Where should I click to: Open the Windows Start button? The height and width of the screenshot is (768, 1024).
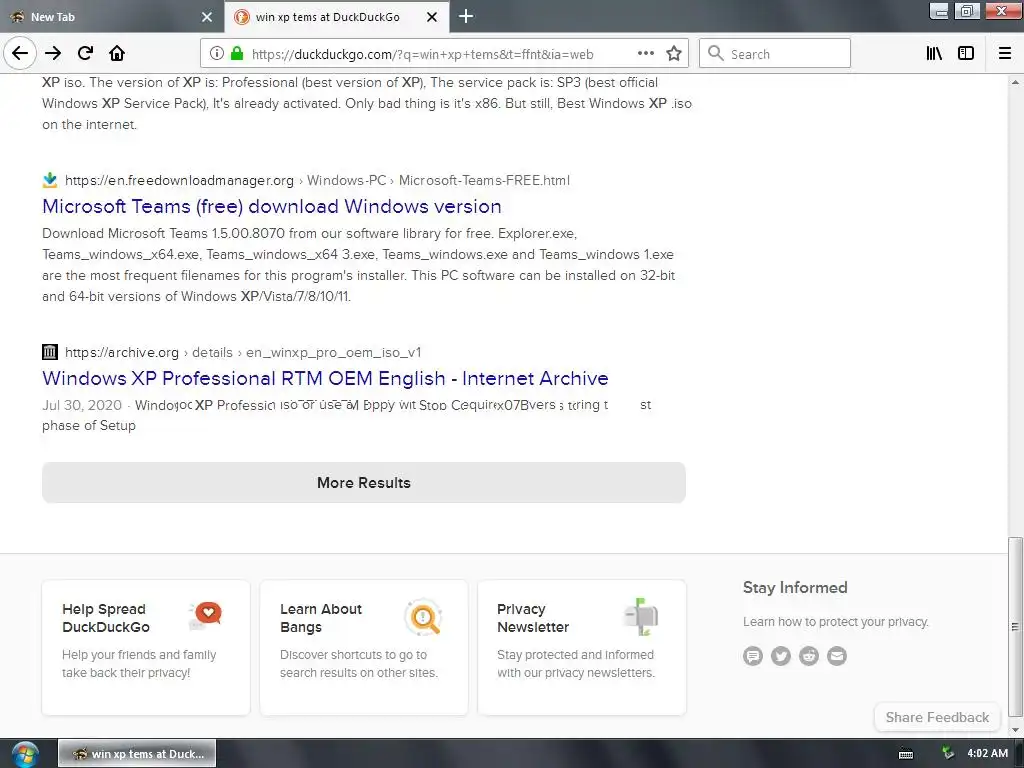25,754
